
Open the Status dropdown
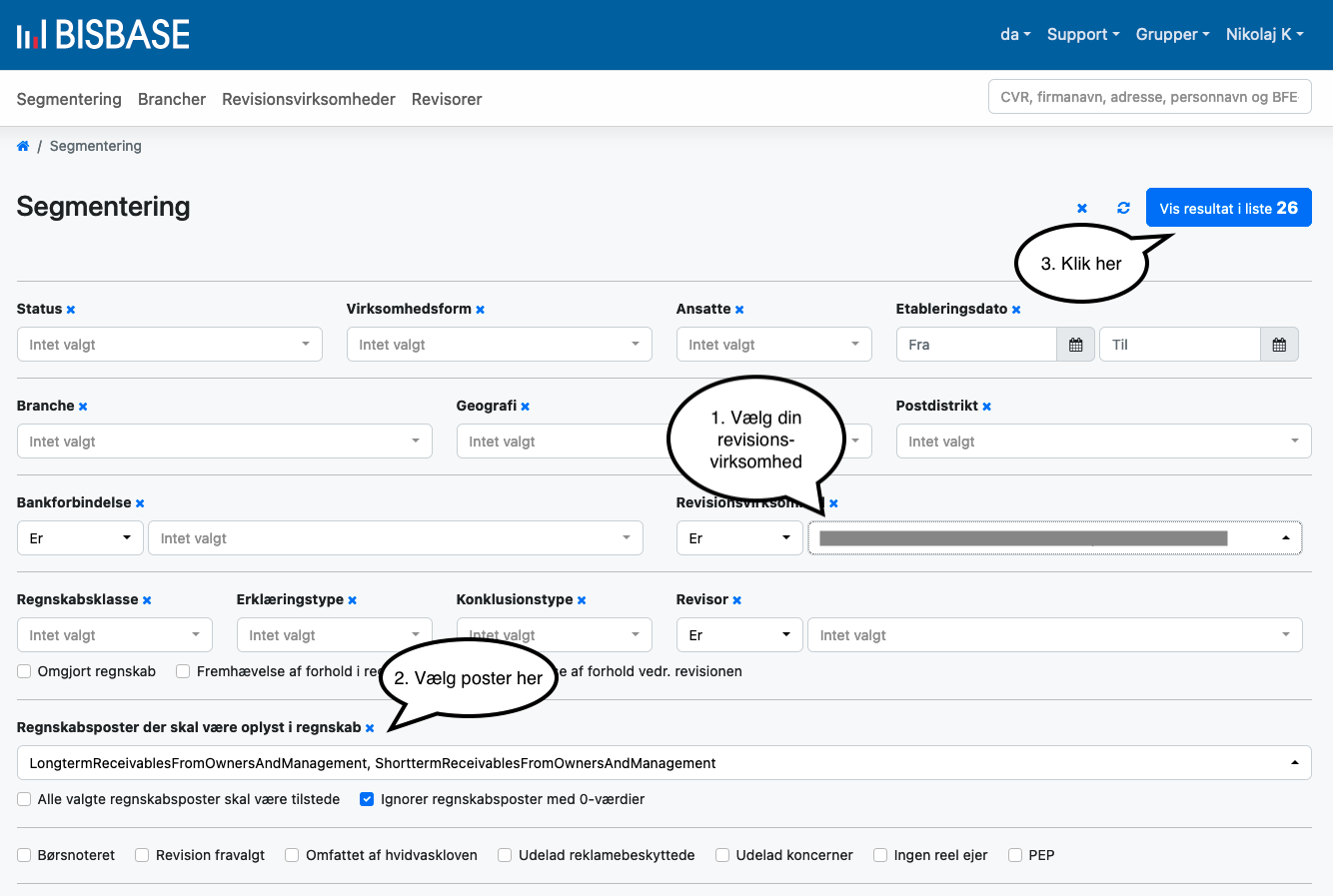pyautogui.click(x=170, y=345)
